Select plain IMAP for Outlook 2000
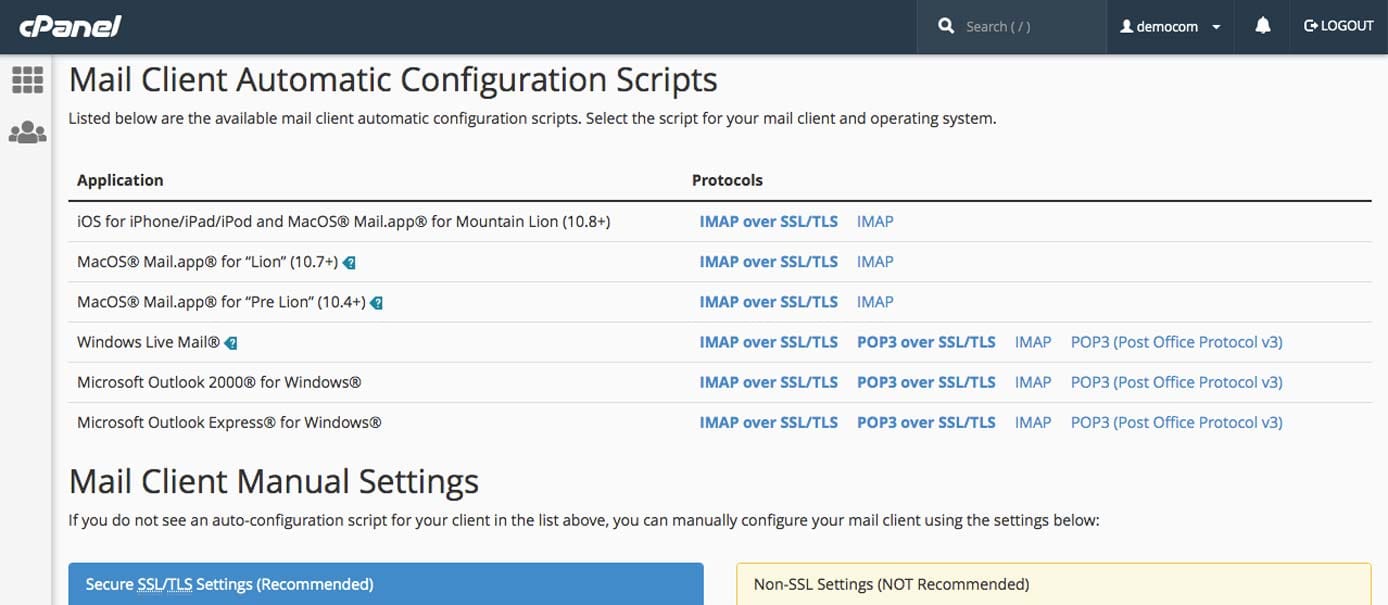1388x605 pixels. click(x=1033, y=382)
